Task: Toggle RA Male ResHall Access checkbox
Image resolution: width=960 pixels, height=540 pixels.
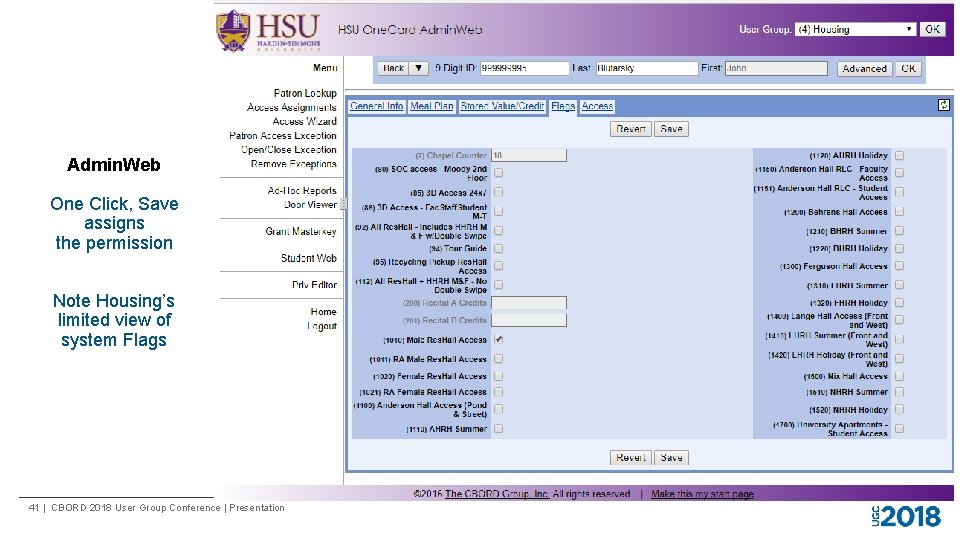Action: (x=498, y=359)
